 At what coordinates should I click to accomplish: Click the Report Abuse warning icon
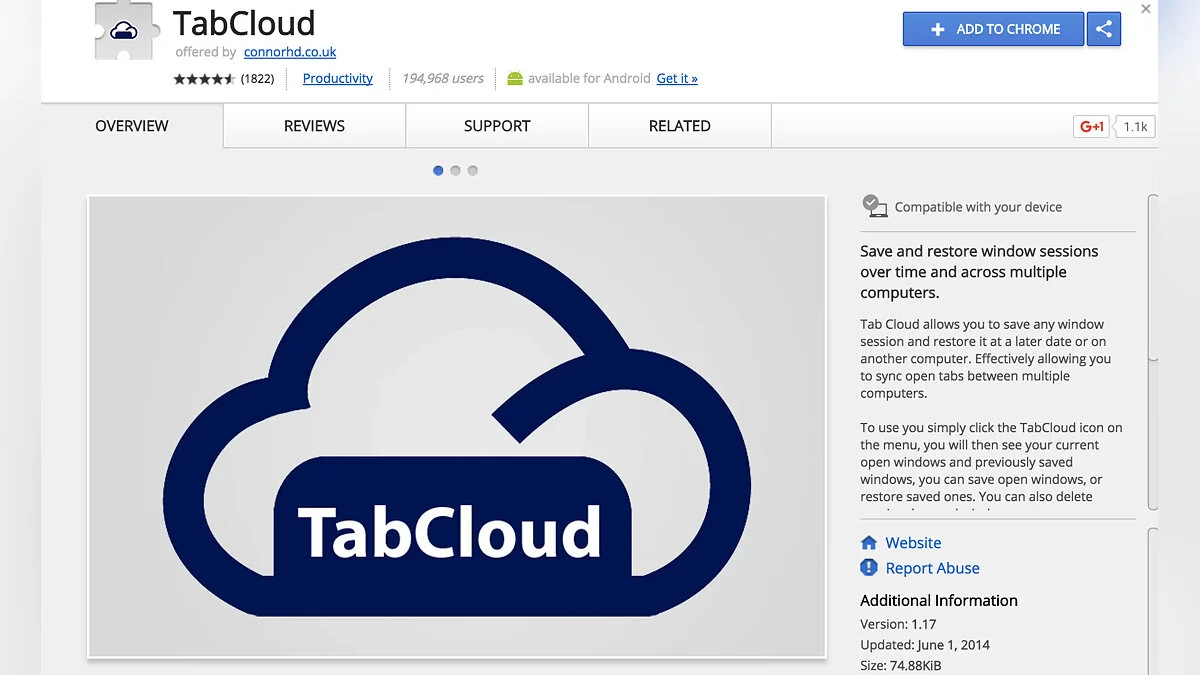869,568
